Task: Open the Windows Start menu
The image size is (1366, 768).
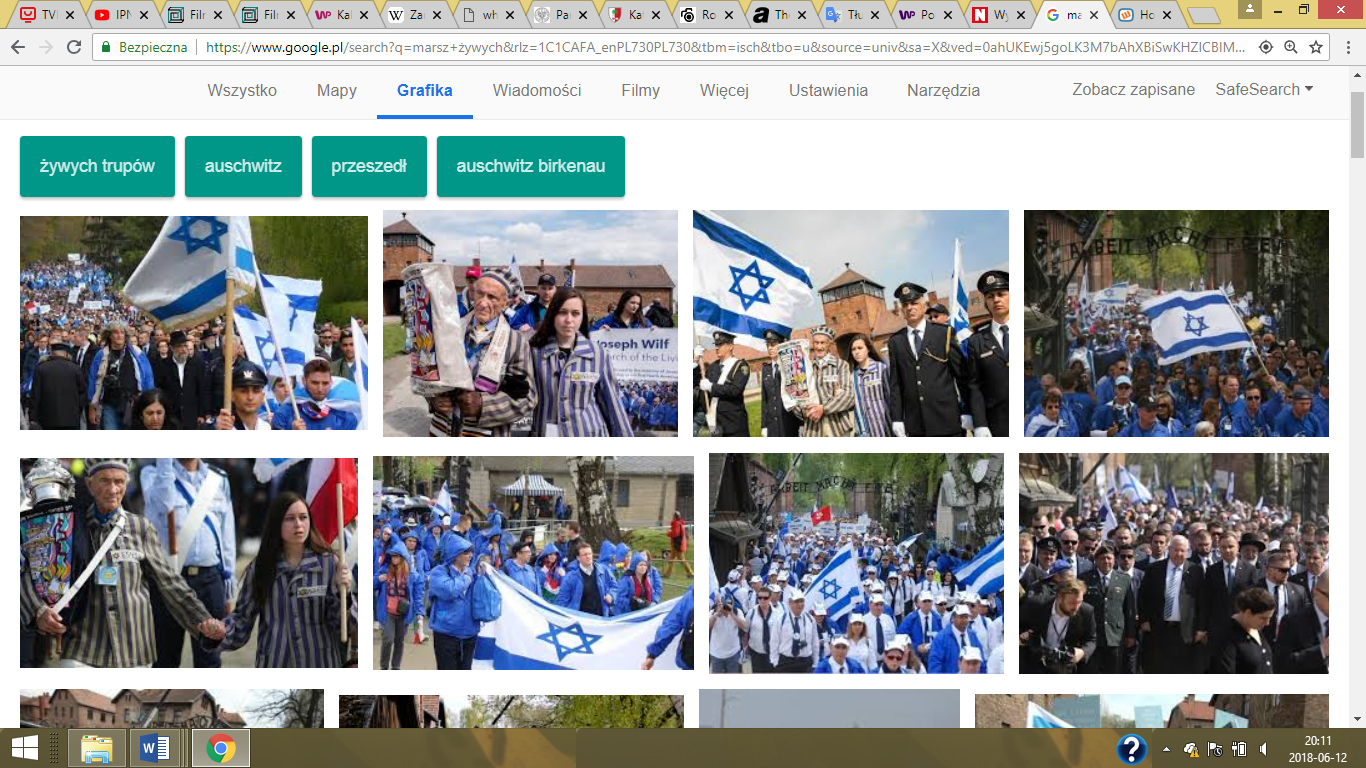Action: point(25,747)
